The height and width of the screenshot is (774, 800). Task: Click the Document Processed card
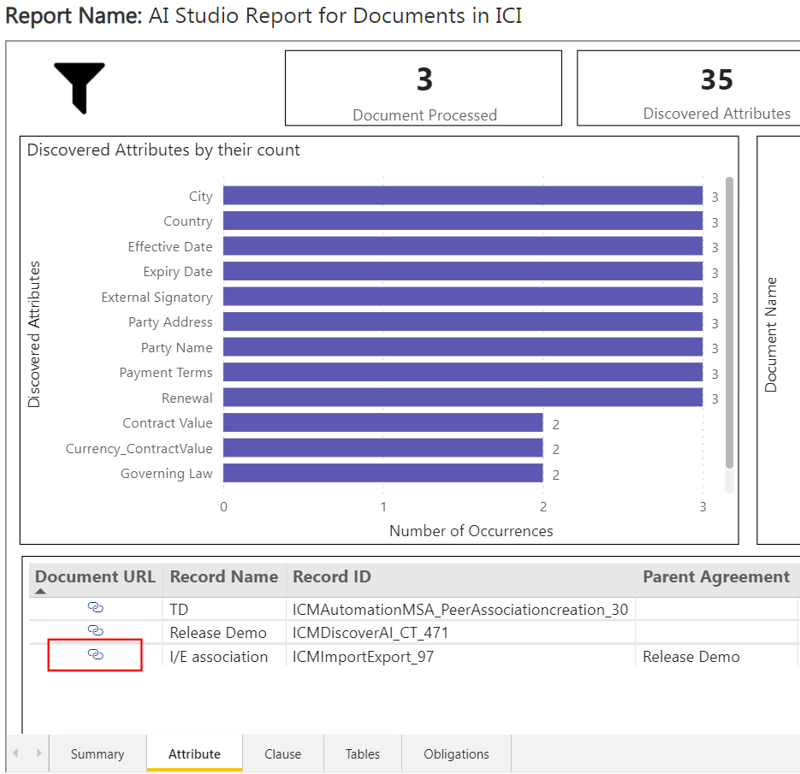(x=424, y=89)
